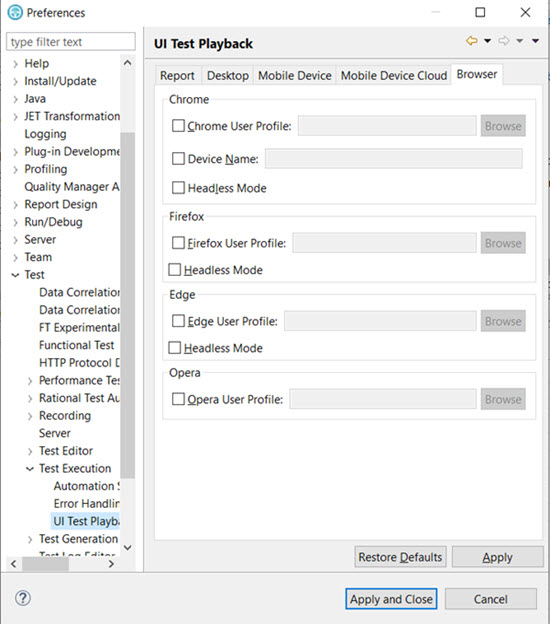Select FT Experimental tree item
Viewport: 550px width, 624px height.
(x=79, y=328)
